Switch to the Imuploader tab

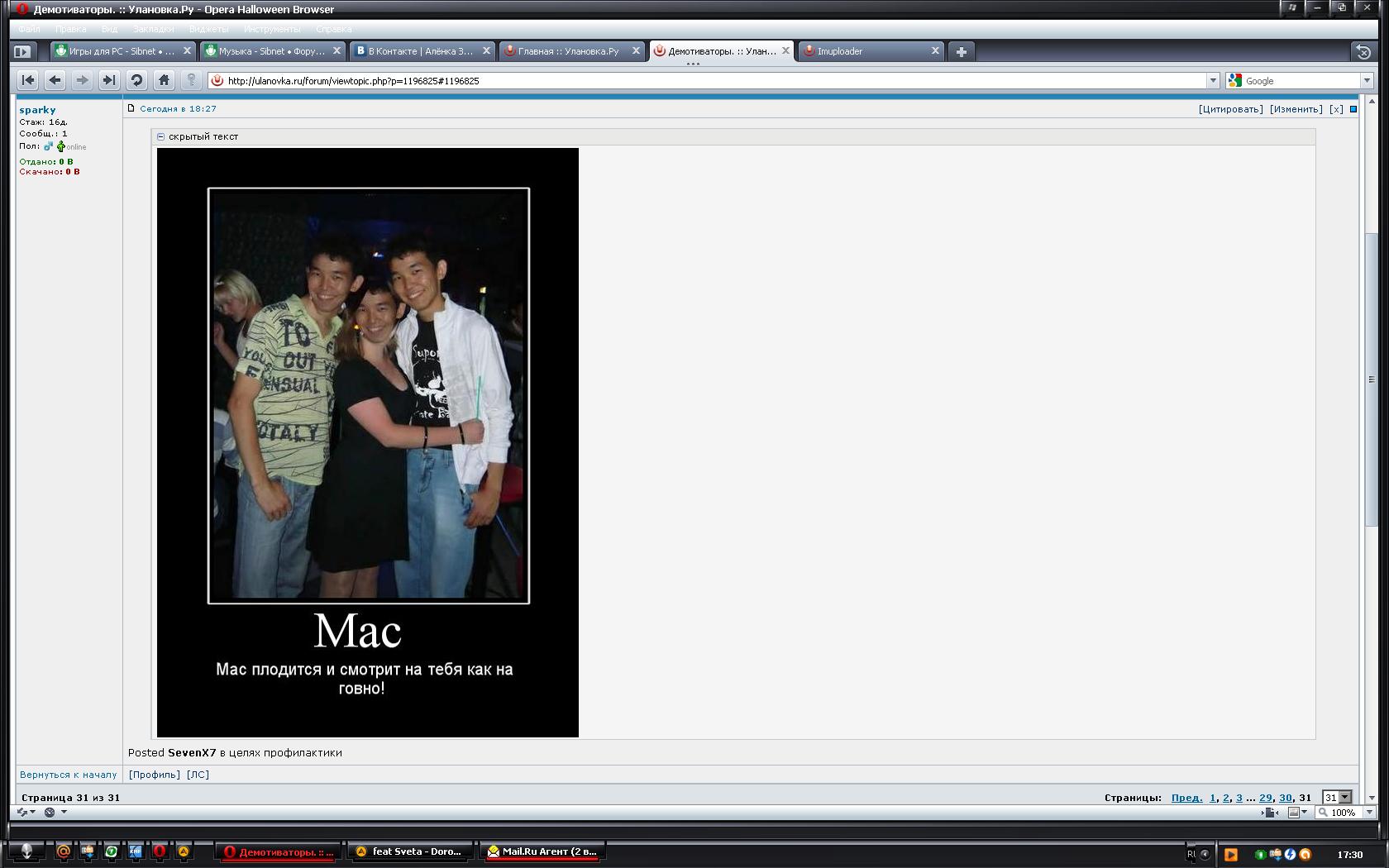(x=868, y=51)
